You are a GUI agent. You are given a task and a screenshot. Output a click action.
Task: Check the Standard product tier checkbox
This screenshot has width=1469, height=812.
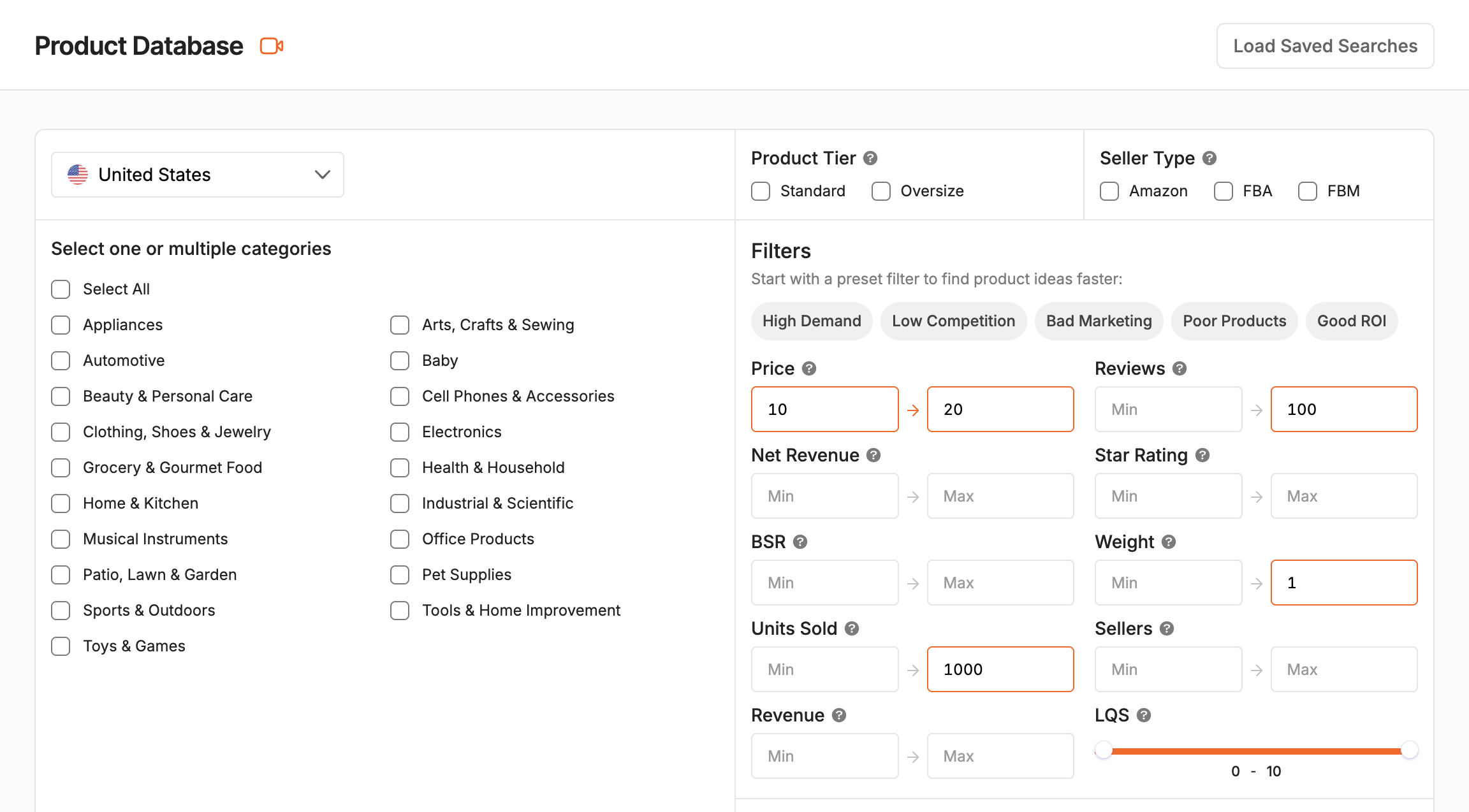click(761, 191)
